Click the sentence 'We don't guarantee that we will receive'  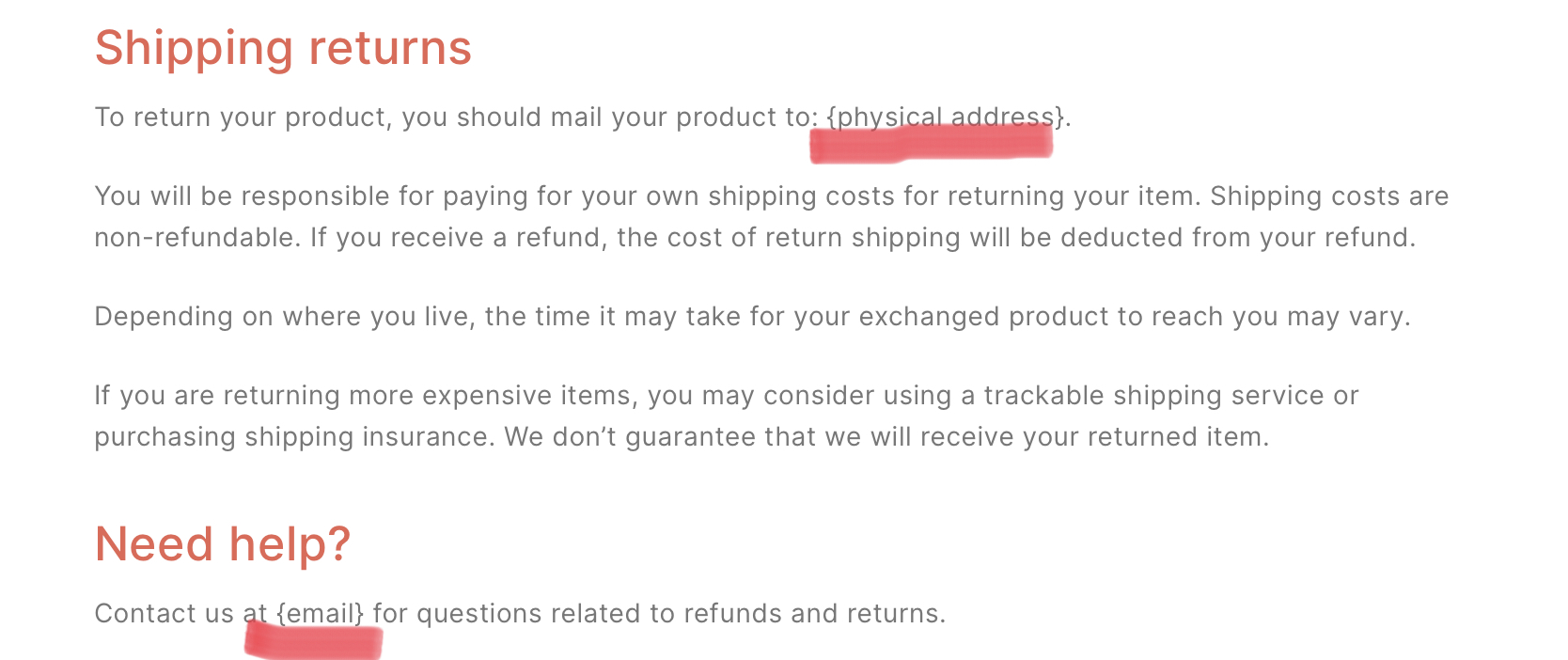pos(886,437)
